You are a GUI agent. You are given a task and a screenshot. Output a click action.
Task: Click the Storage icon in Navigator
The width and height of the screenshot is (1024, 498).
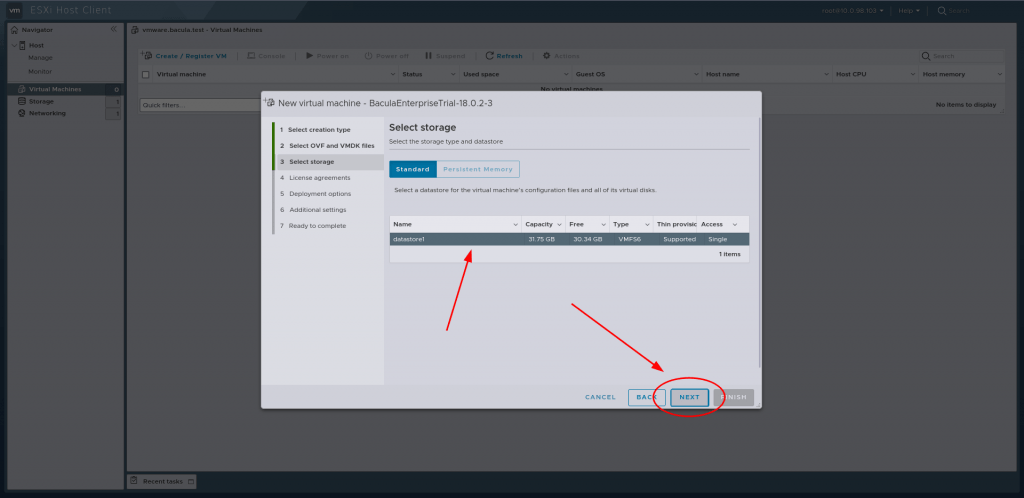21,101
